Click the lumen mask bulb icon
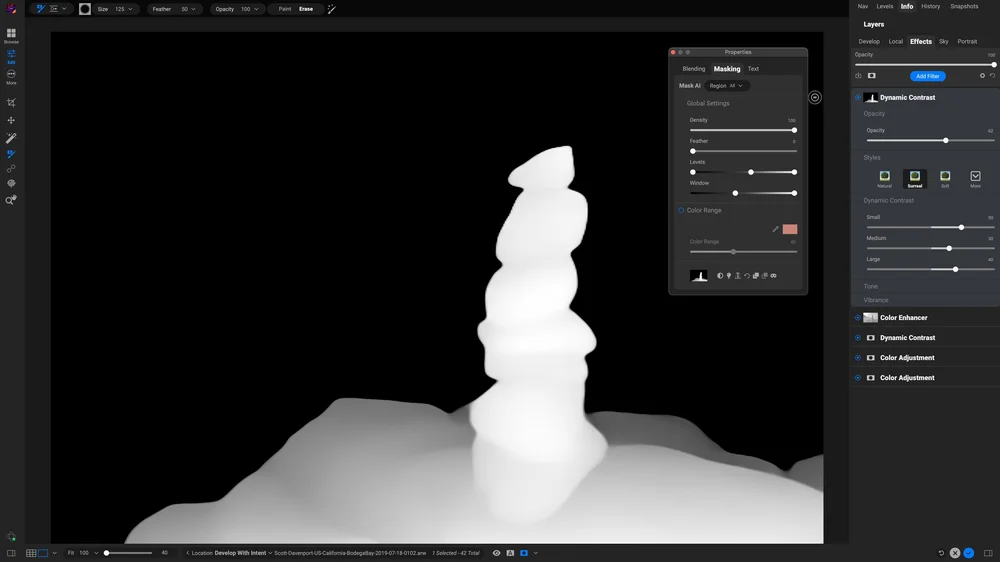Viewport: 1000px width, 562px height. (729, 276)
